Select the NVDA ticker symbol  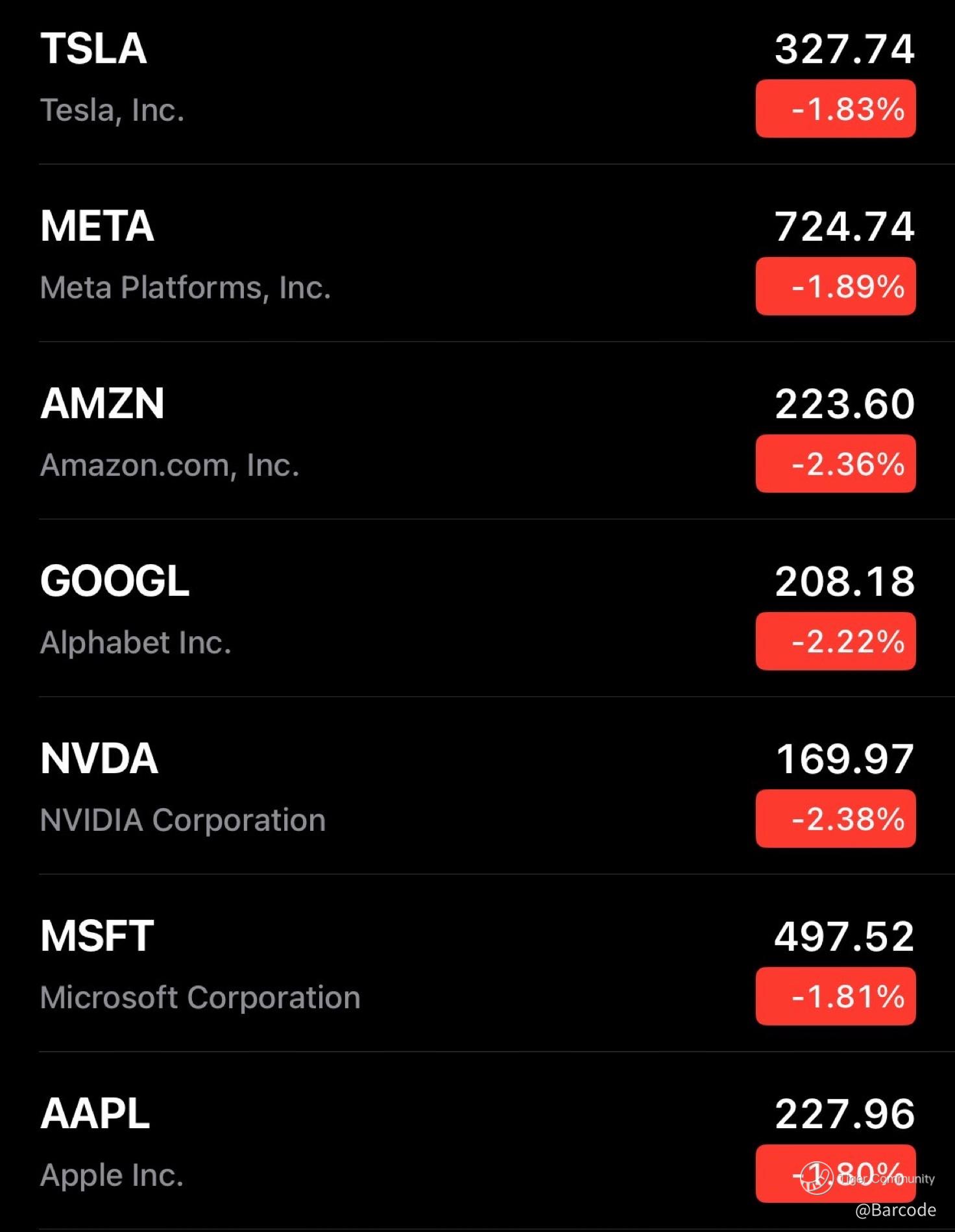[99, 758]
